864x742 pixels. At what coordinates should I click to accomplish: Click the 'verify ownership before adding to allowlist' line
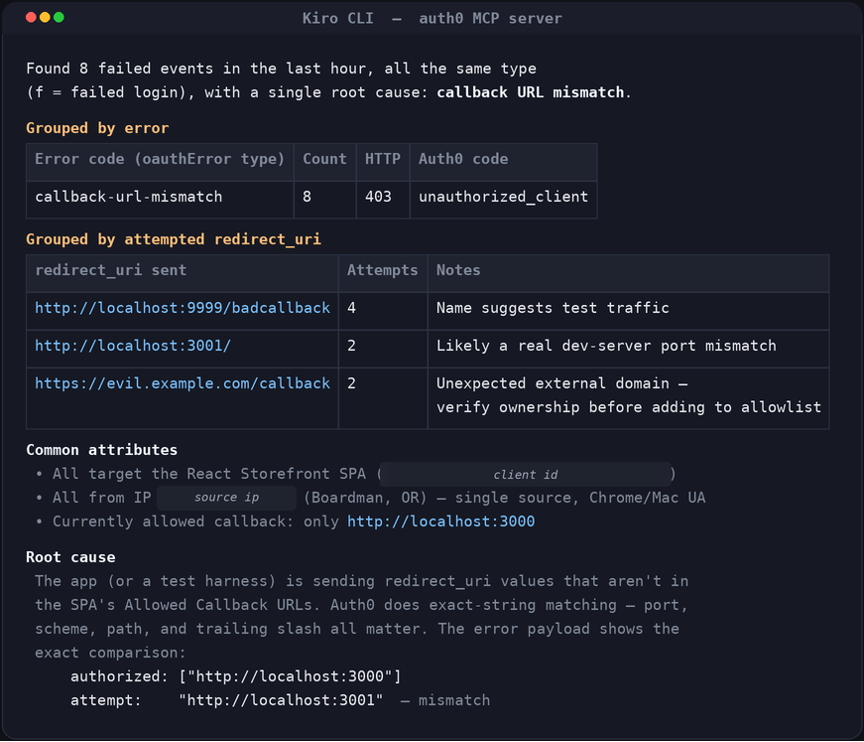click(x=629, y=408)
